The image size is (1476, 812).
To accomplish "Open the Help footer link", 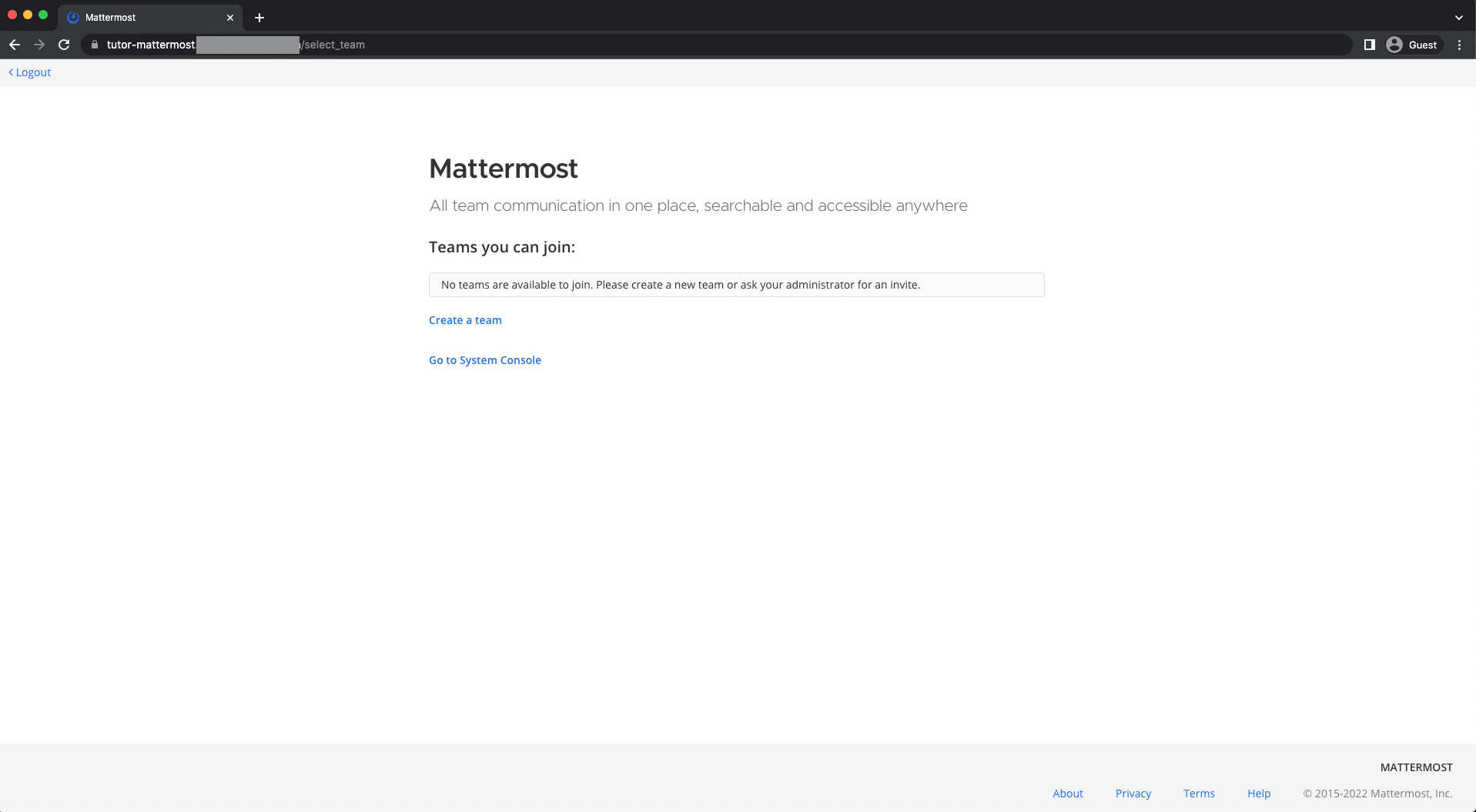I will (x=1259, y=794).
